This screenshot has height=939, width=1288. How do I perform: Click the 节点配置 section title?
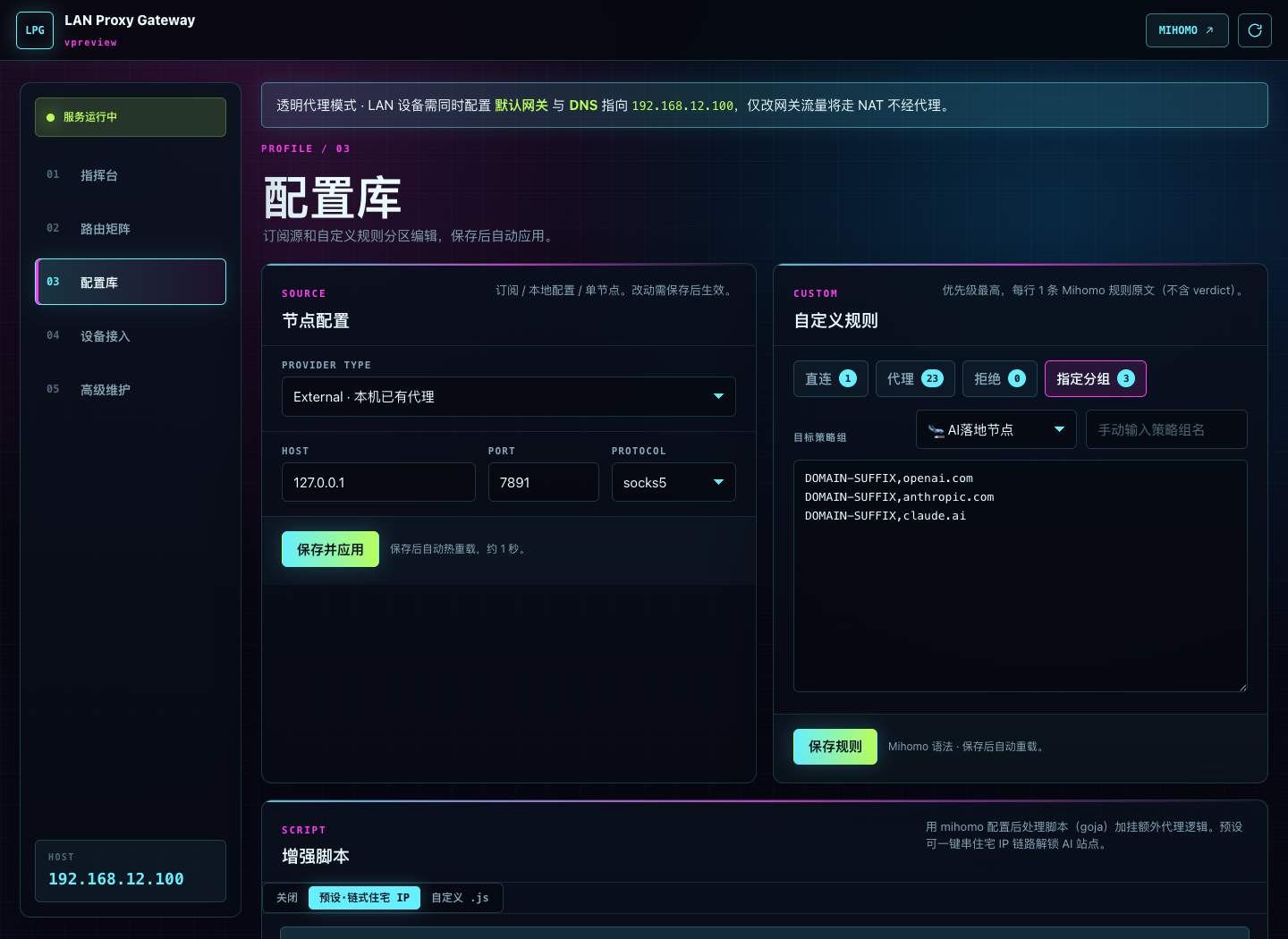(316, 320)
